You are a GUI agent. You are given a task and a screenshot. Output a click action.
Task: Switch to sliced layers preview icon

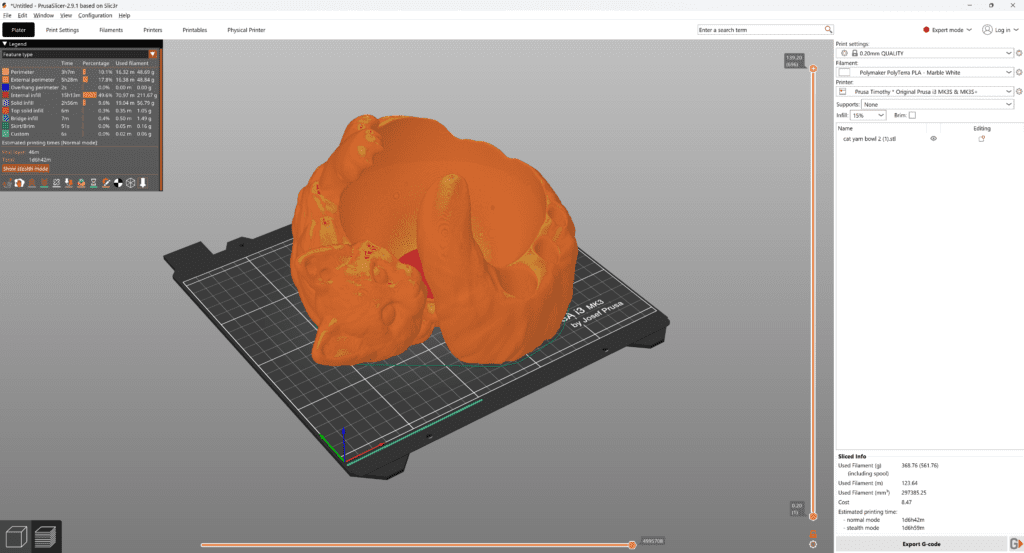coord(45,535)
